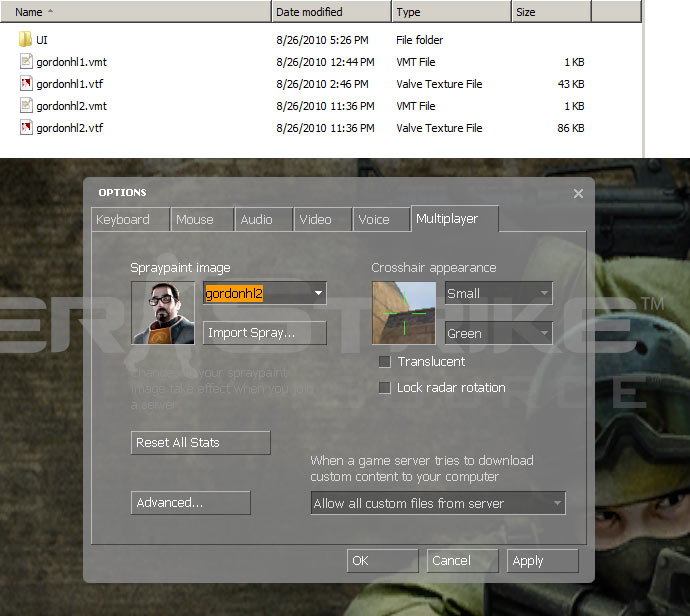Image resolution: width=690 pixels, height=616 pixels.
Task: Click the crosshair preview image
Action: point(403,312)
